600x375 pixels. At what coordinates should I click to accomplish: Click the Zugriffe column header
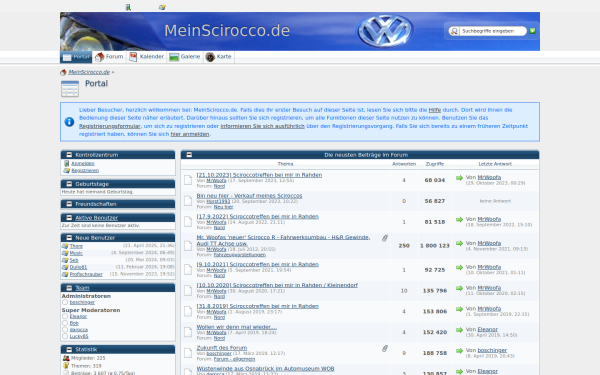pyautogui.click(x=435, y=164)
